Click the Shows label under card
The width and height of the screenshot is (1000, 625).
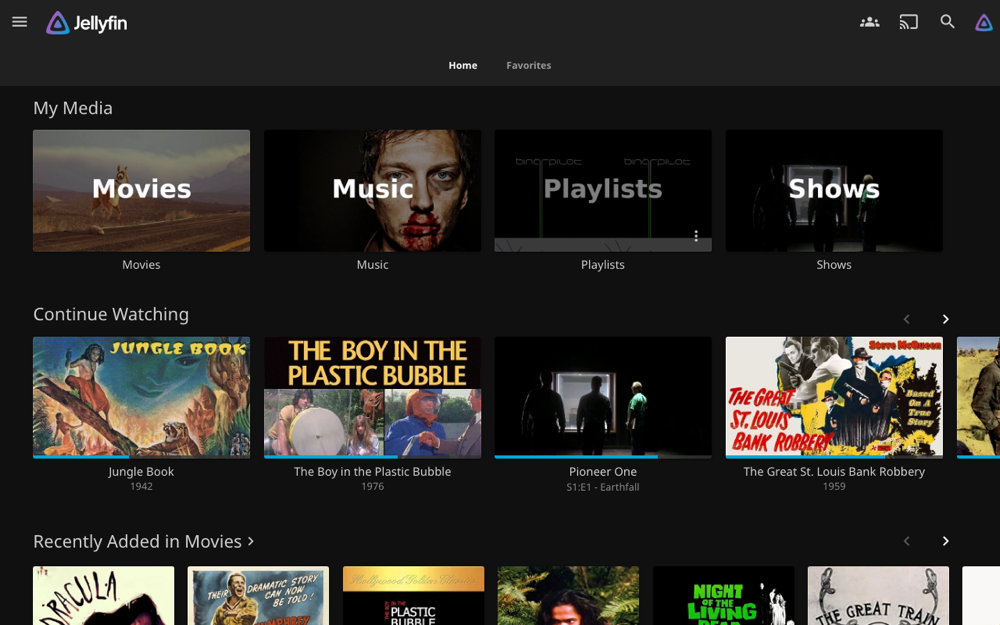pyautogui.click(x=834, y=265)
